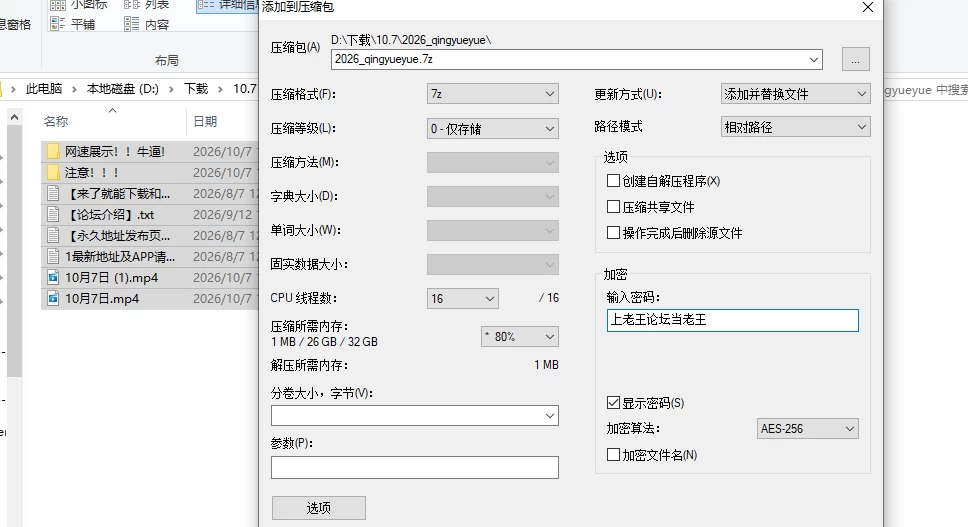Enable 操作完成后删除源文件 checkbox
Viewport: 968px width, 527px height.
tap(613, 233)
